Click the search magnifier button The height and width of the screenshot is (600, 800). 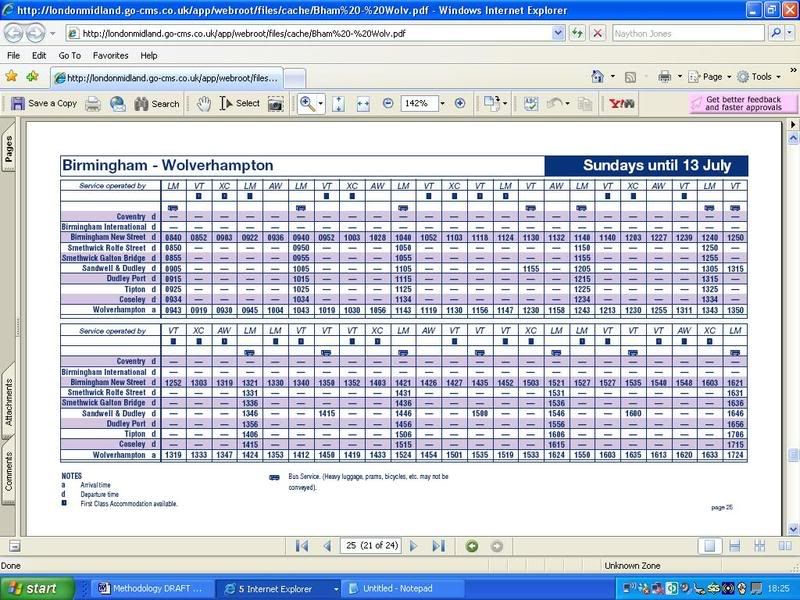coord(776,34)
